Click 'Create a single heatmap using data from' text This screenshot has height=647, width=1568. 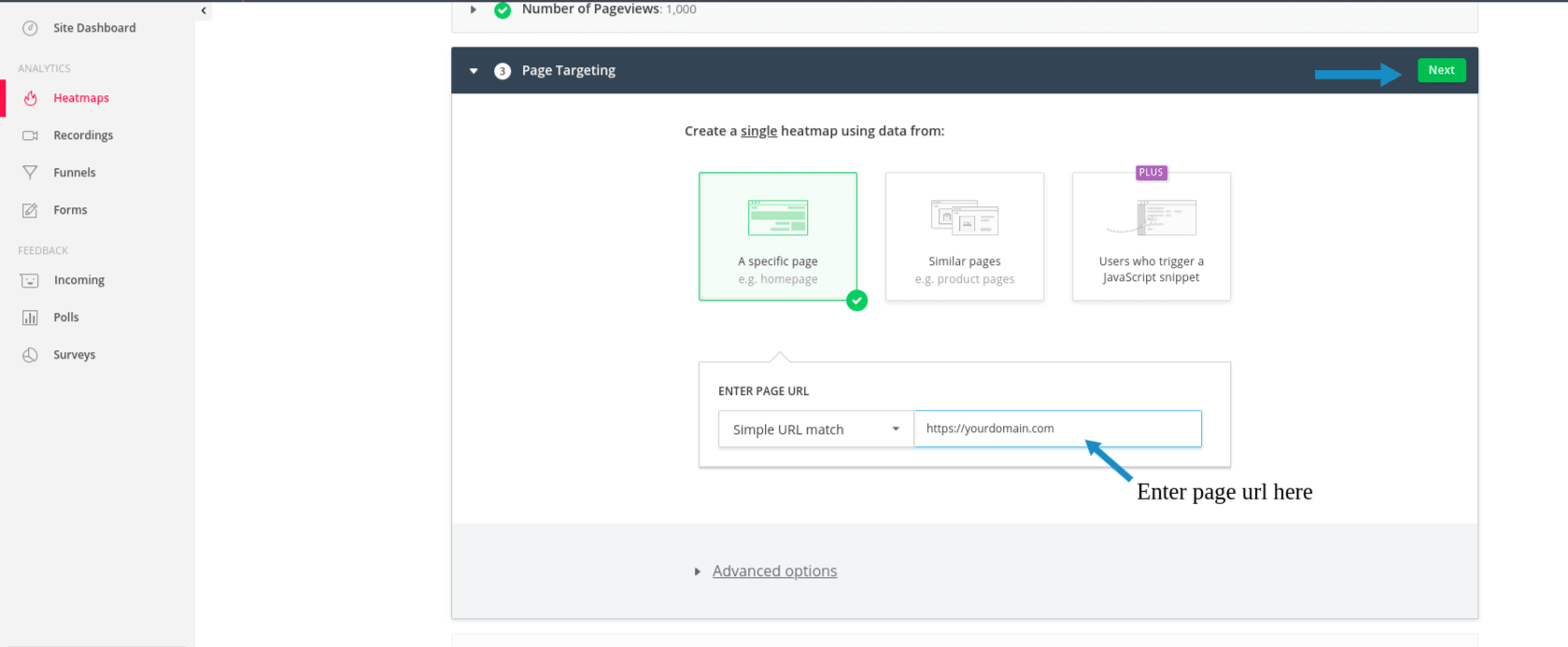pos(814,132)
